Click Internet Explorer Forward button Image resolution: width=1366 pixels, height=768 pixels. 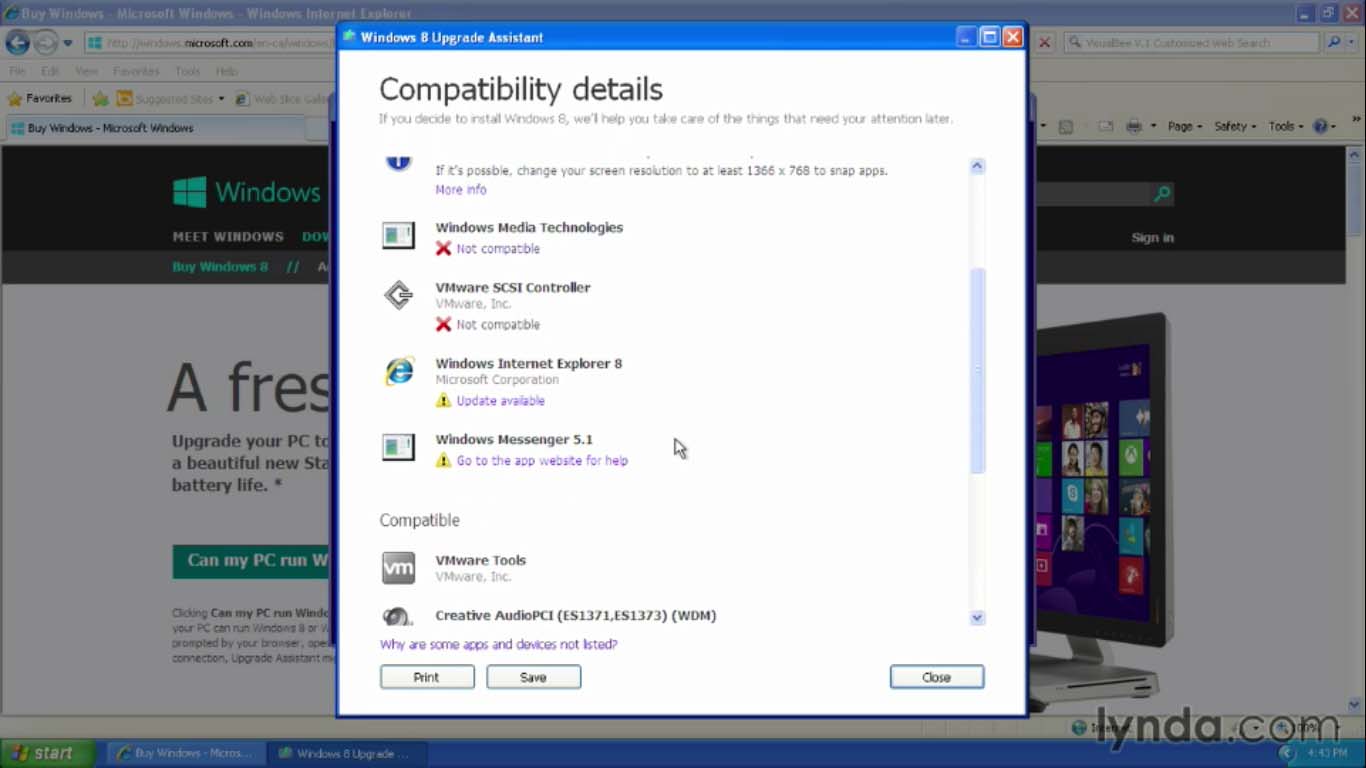[x=45, y=43]
